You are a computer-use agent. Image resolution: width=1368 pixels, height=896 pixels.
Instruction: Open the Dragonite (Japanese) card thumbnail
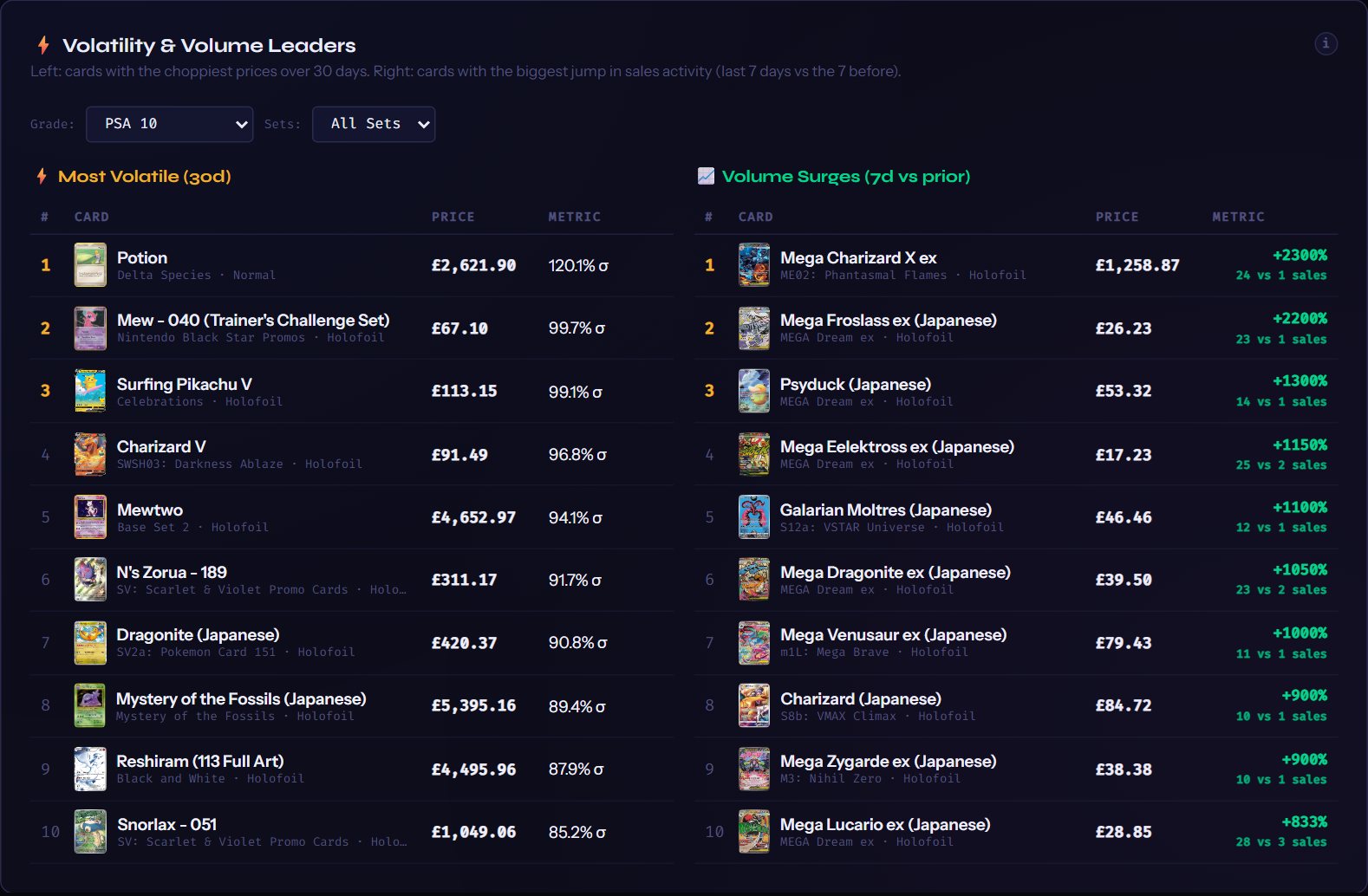(90, 643)
